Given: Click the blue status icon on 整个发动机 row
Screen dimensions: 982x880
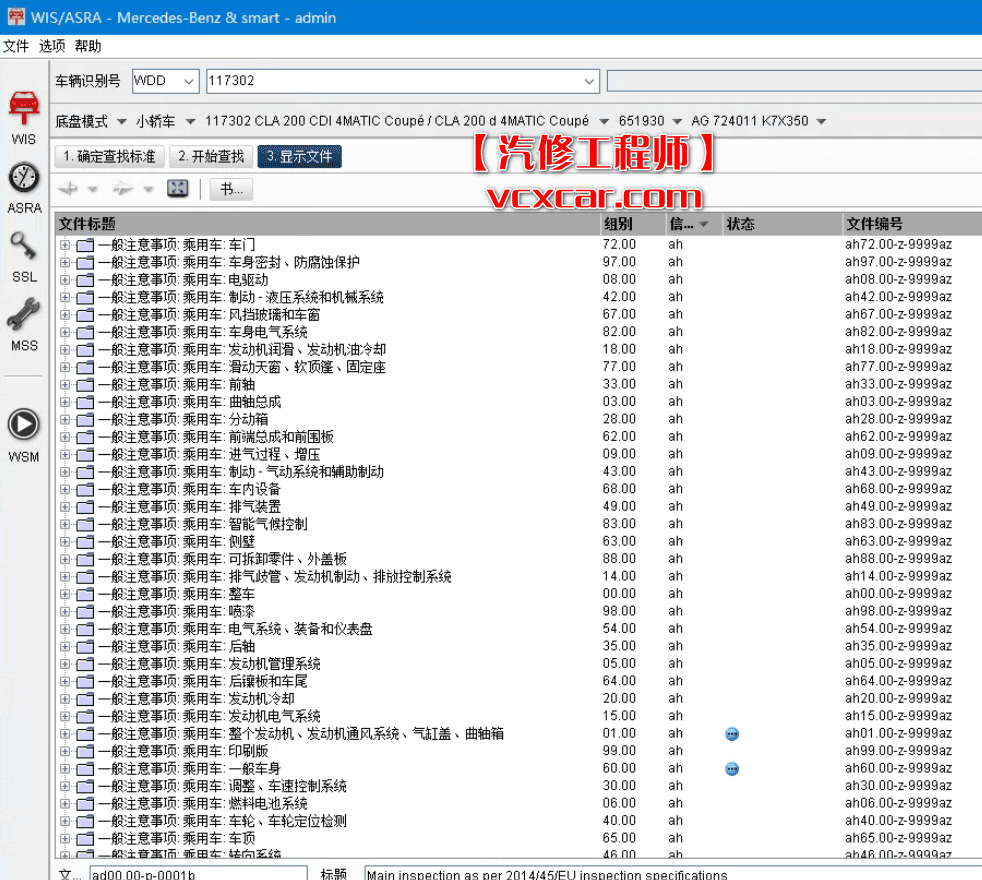Looking at the screenshot, I should pos(732,733).
